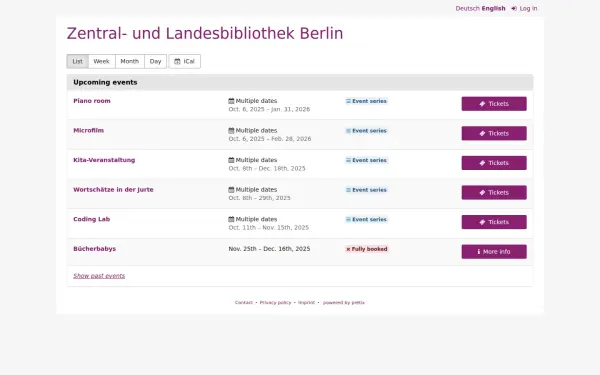Viewport: 600px width, 375px height.
Task: Click the log in arrow icon
Action: (x=514, y=8)
